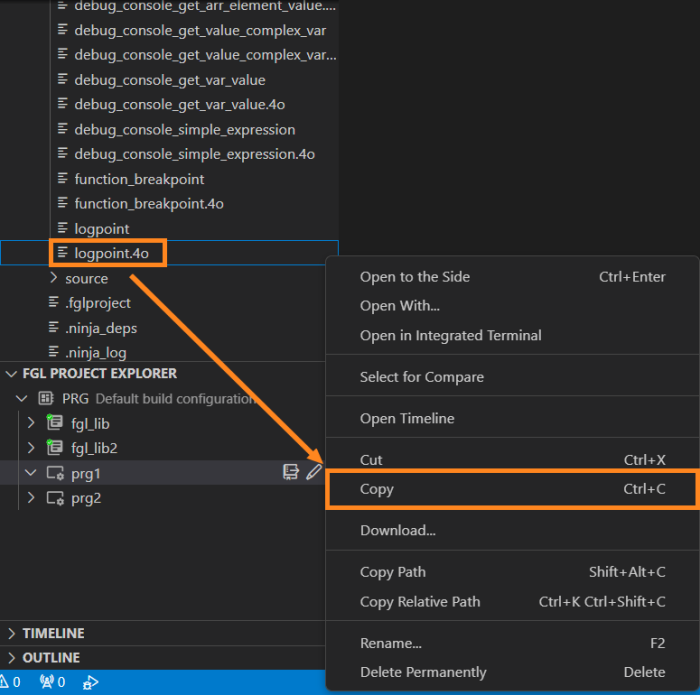Viewport: 700px width, 695px height.
Task: Click the ports broadcast icon in status bar
Action: point(46,683)
